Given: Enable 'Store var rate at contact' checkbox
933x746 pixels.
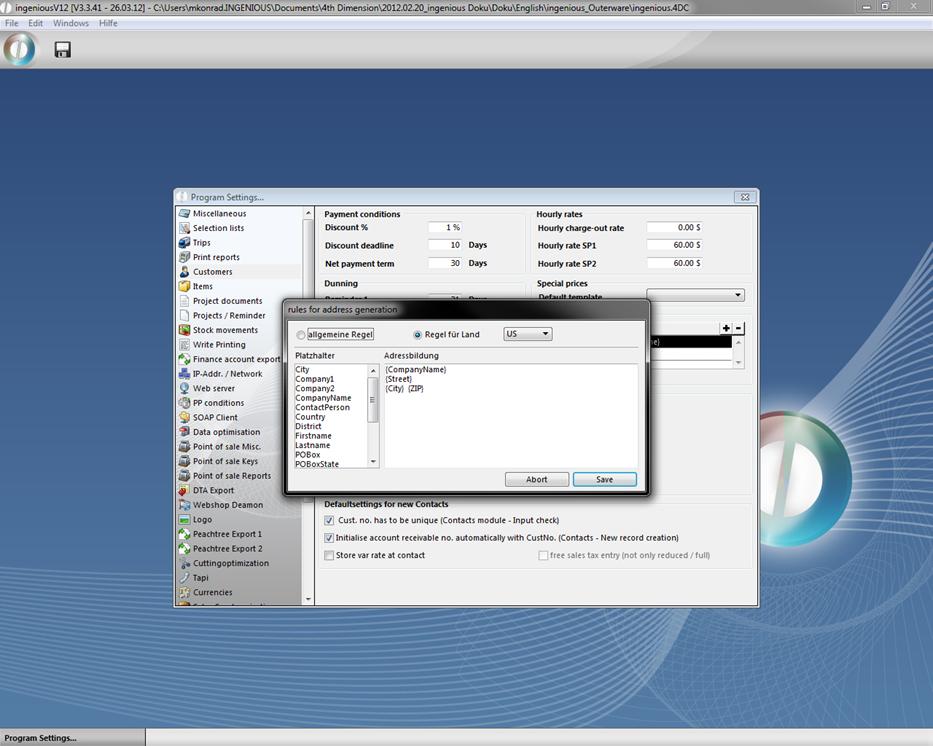Looking at the screenshot, I should click(329, 556).
